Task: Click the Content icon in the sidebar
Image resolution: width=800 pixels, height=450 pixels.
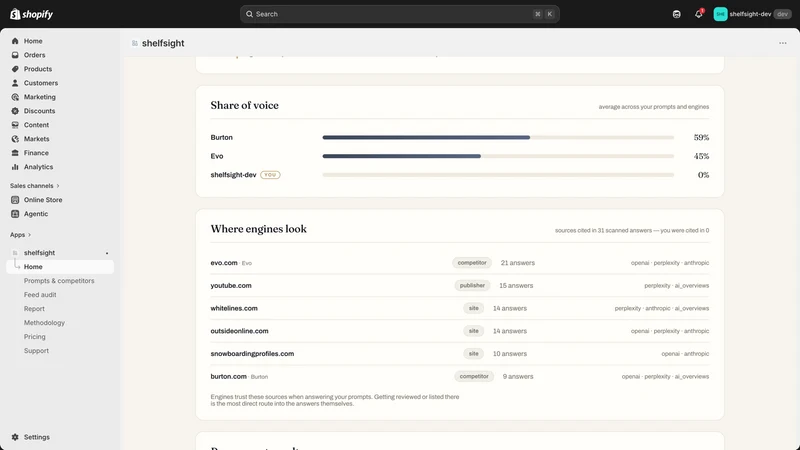Action: point(15,125)
